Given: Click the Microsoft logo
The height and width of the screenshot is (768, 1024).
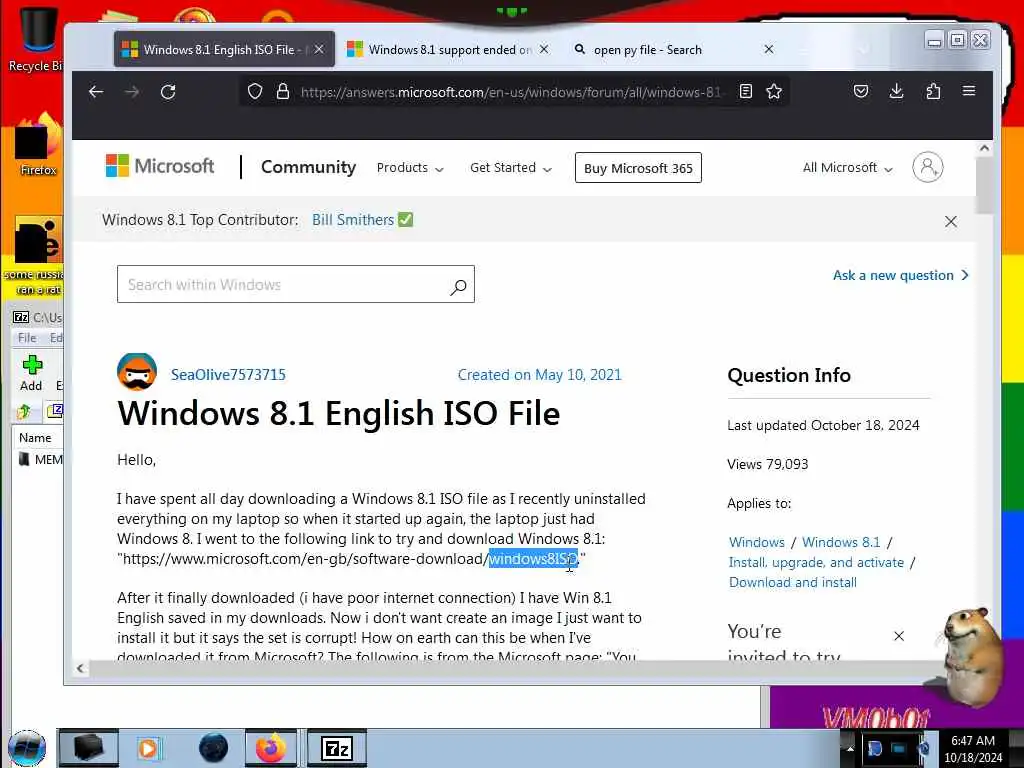Looking at the screenshot, I should (x=160, y=166).
